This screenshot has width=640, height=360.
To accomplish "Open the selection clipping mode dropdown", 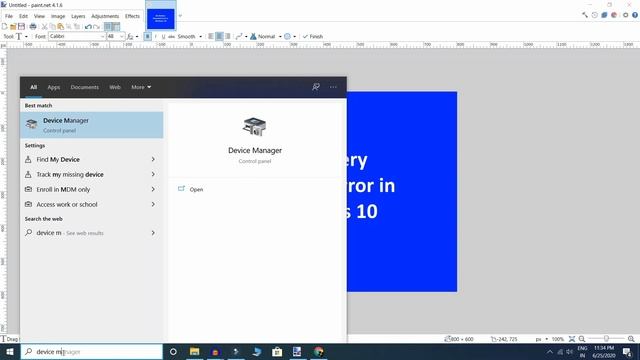I will 290,36.
